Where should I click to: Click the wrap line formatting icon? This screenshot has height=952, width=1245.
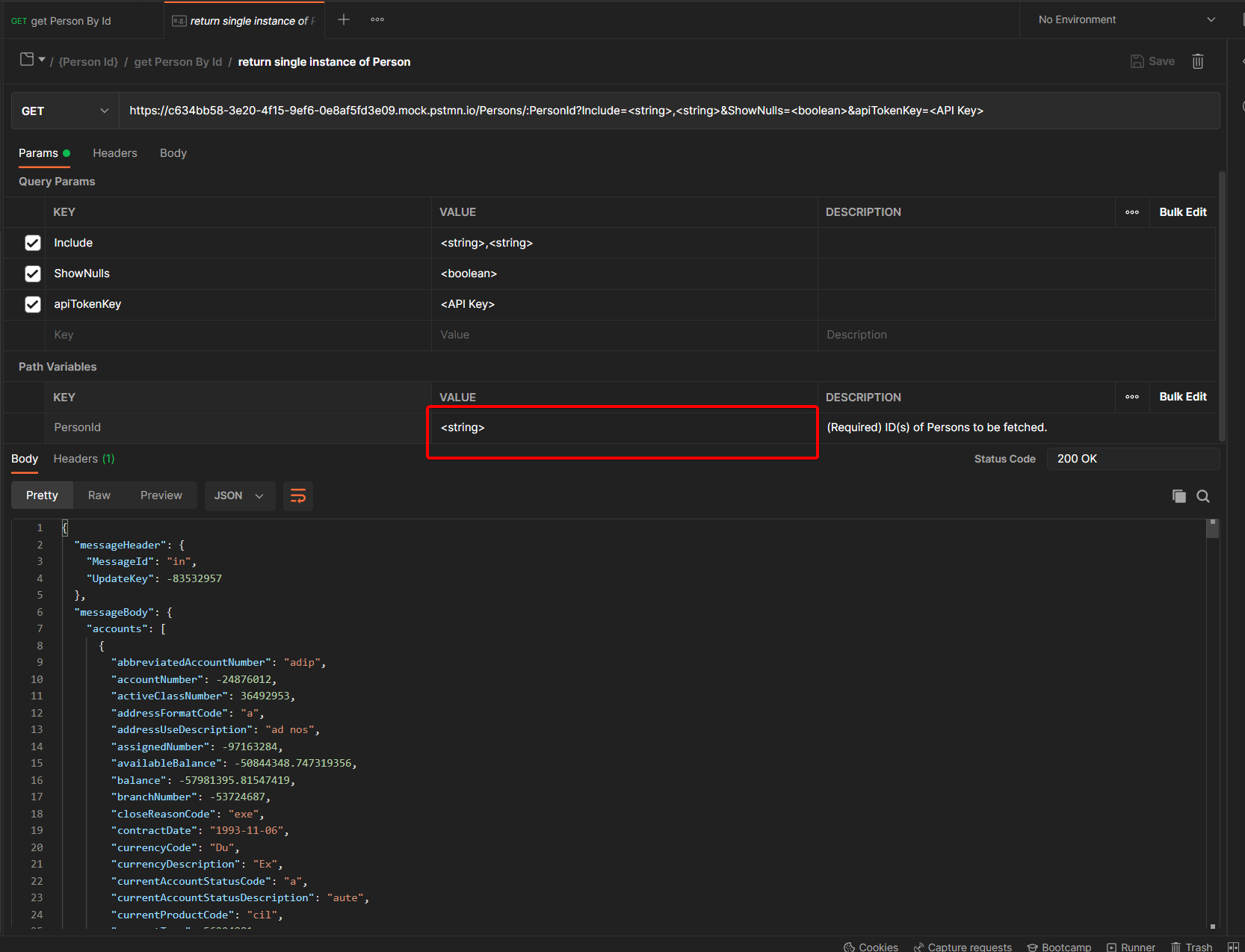pyautogui.click(x=297, y=495)
